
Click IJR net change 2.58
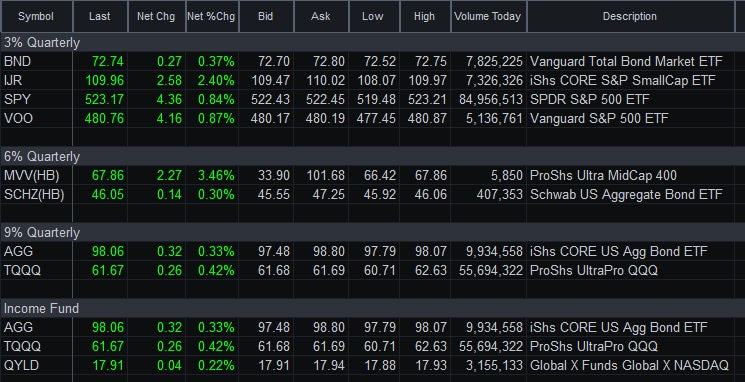pos(169,80)
